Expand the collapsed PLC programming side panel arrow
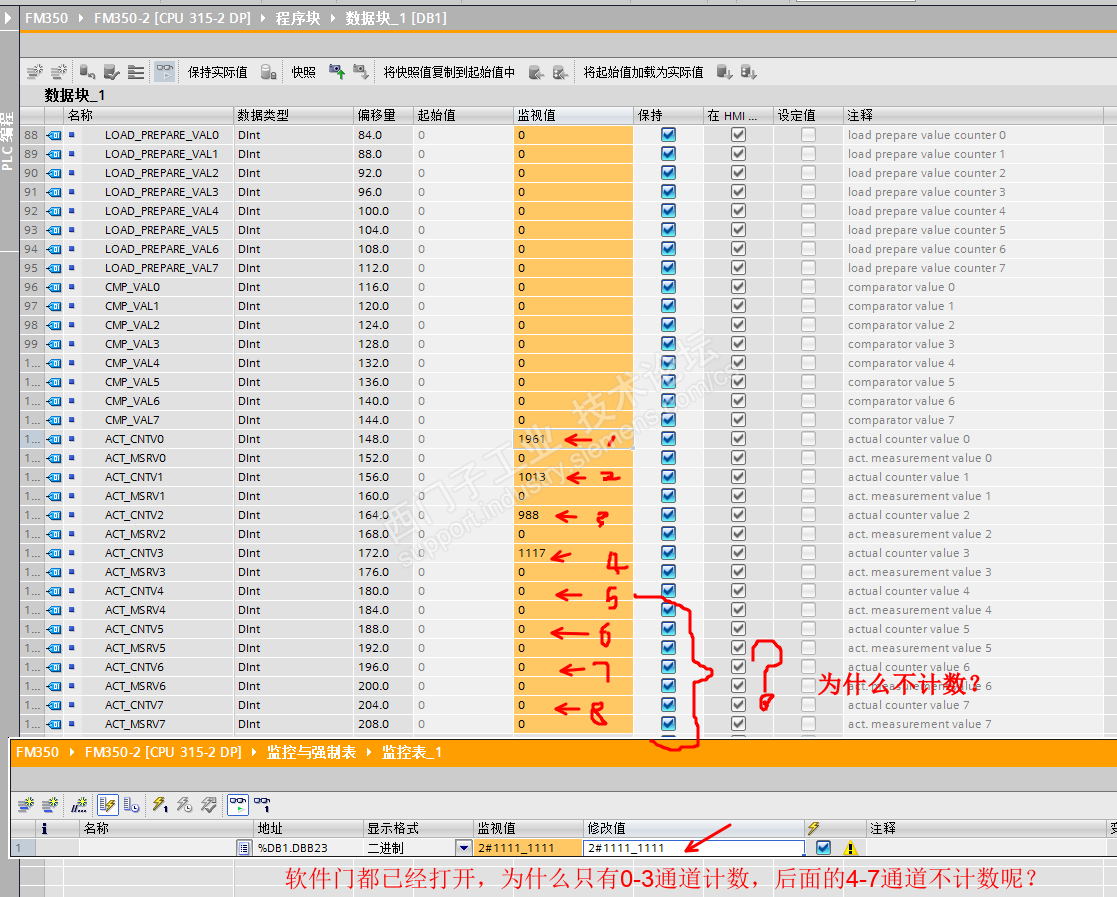 click(x=9, y=18)
